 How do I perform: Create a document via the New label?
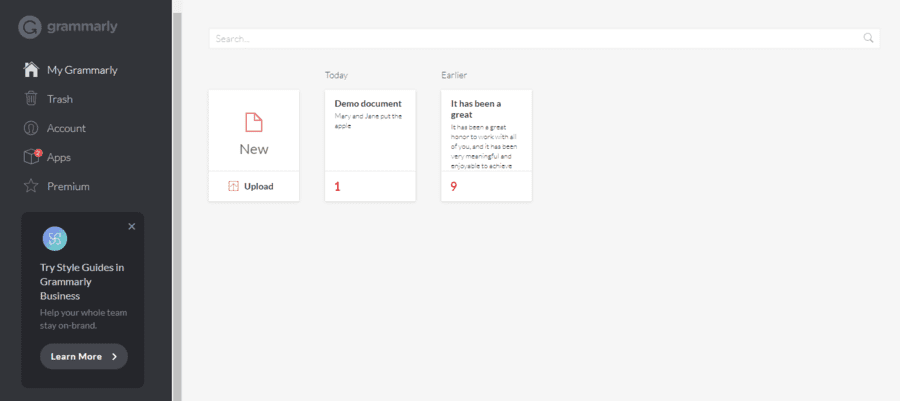click(254, 149)
